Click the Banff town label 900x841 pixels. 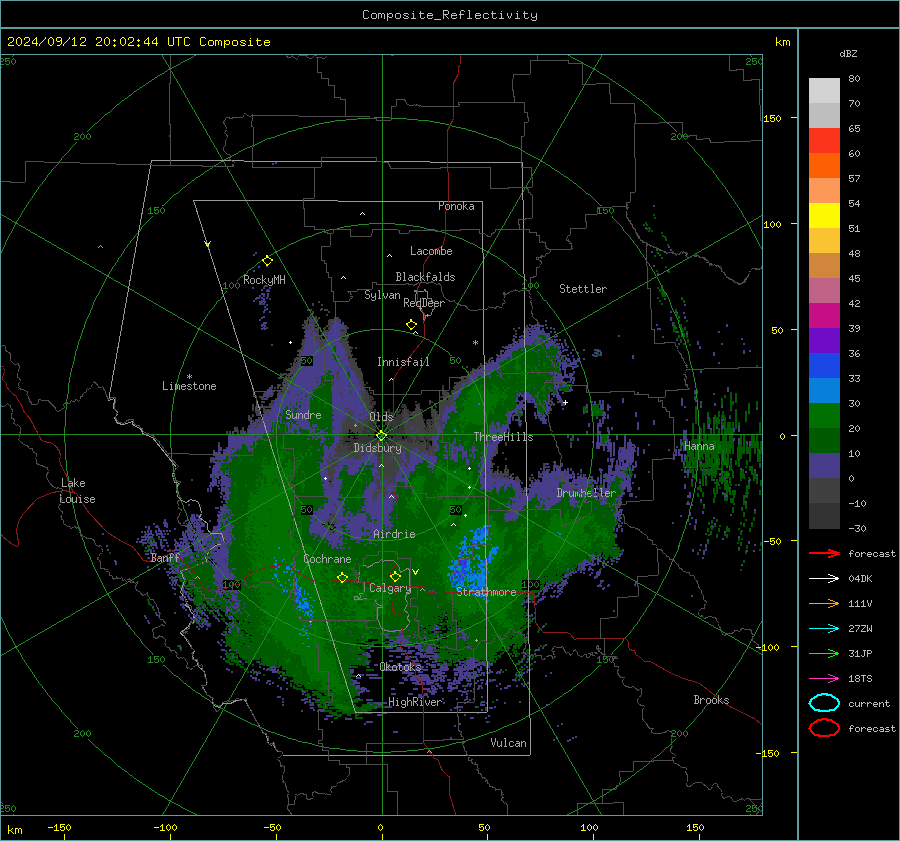(165, 557)
